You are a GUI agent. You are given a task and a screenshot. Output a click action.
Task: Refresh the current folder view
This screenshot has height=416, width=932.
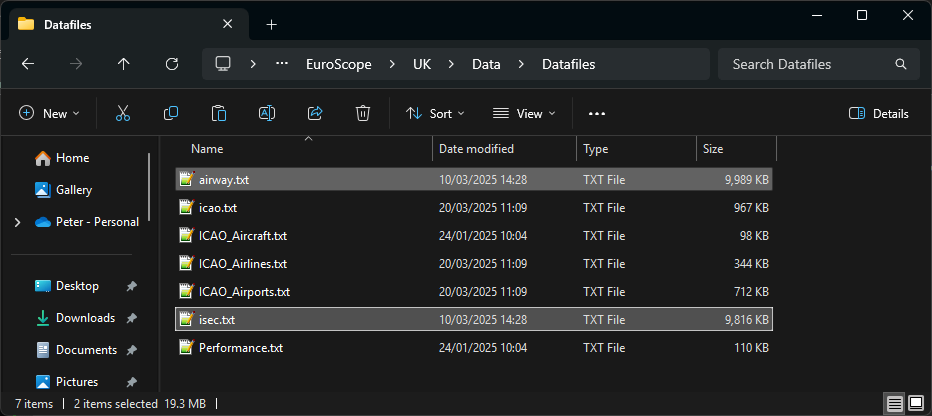point(172,64)
